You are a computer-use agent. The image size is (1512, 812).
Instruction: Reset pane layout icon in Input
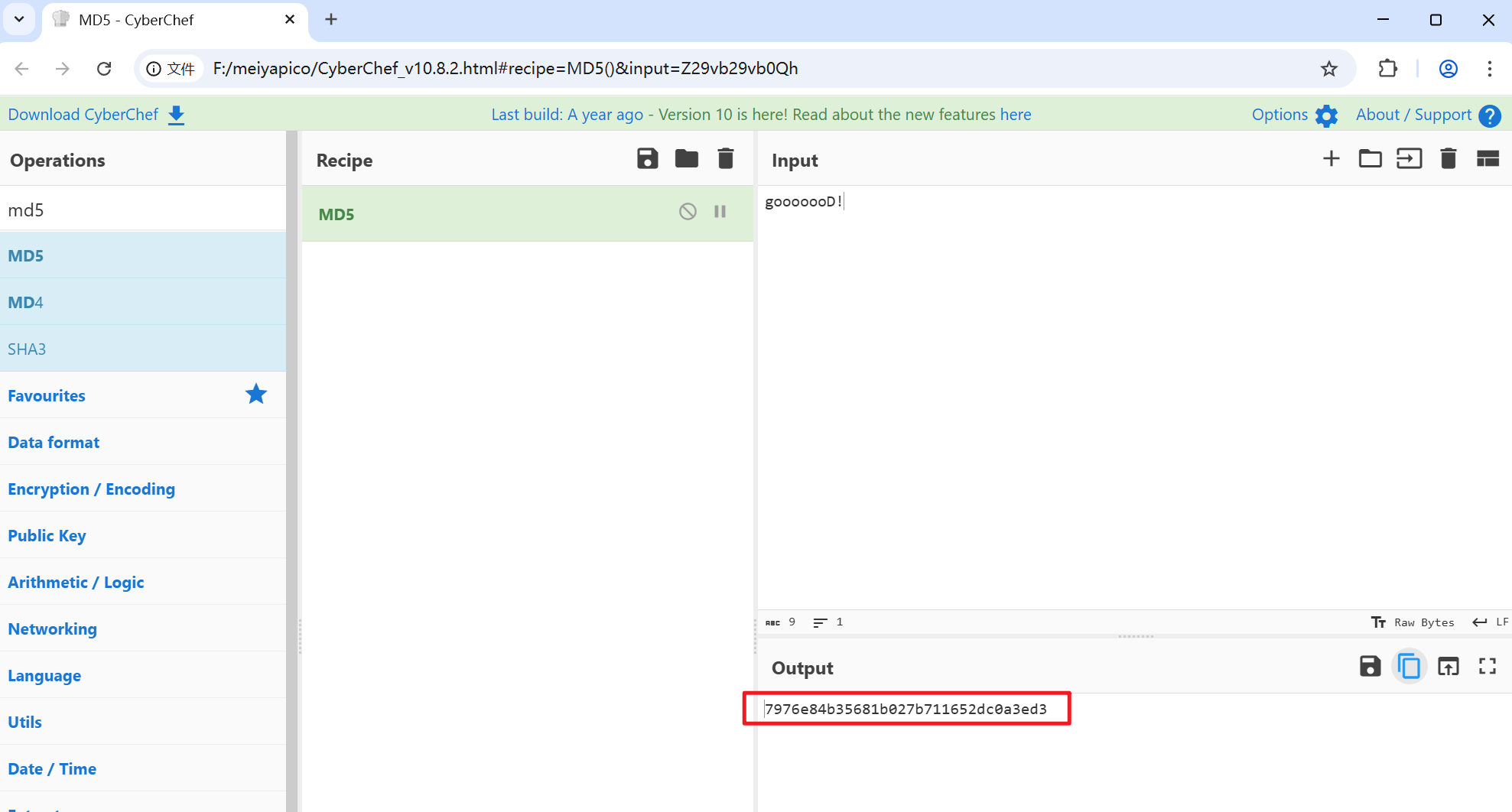click(x=1487, y=159)
